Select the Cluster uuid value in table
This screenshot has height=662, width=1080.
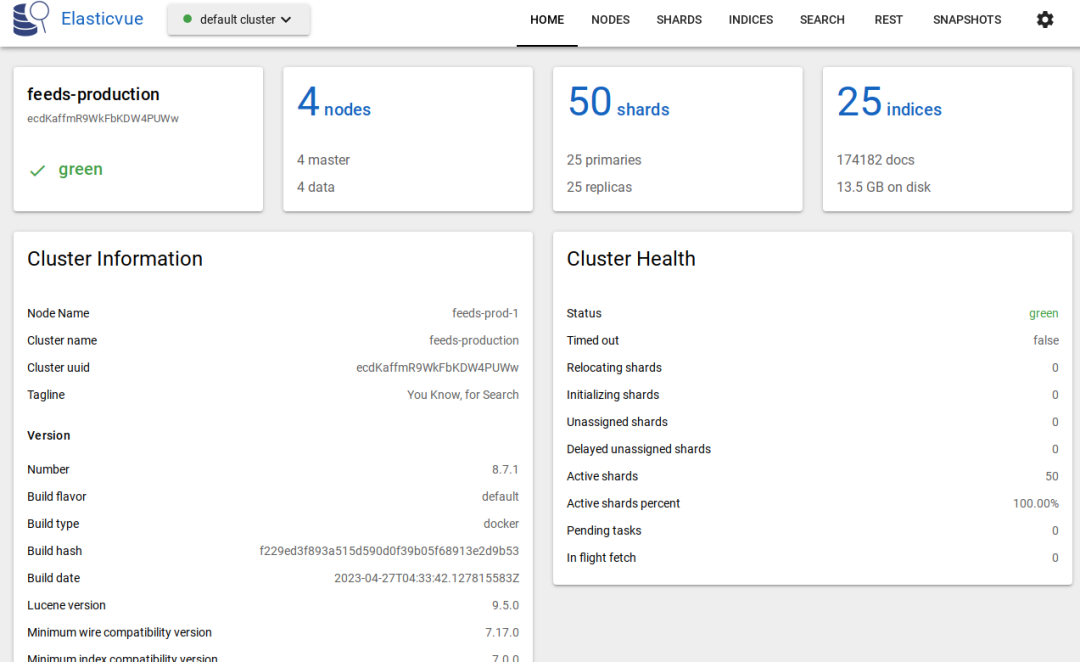(x=437, y=368)
